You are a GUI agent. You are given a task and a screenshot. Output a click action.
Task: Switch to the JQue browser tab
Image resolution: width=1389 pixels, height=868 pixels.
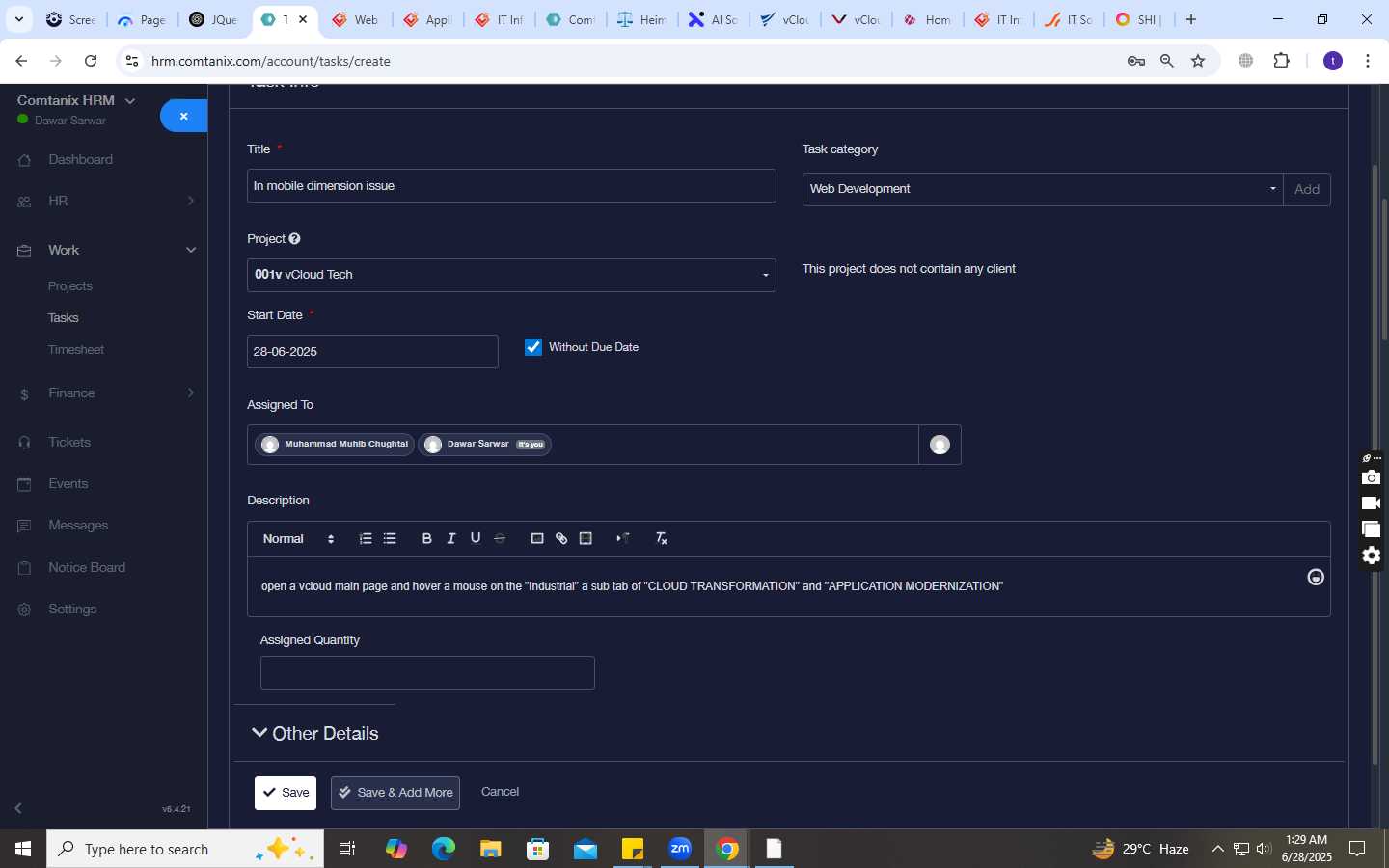coord(213,19)
